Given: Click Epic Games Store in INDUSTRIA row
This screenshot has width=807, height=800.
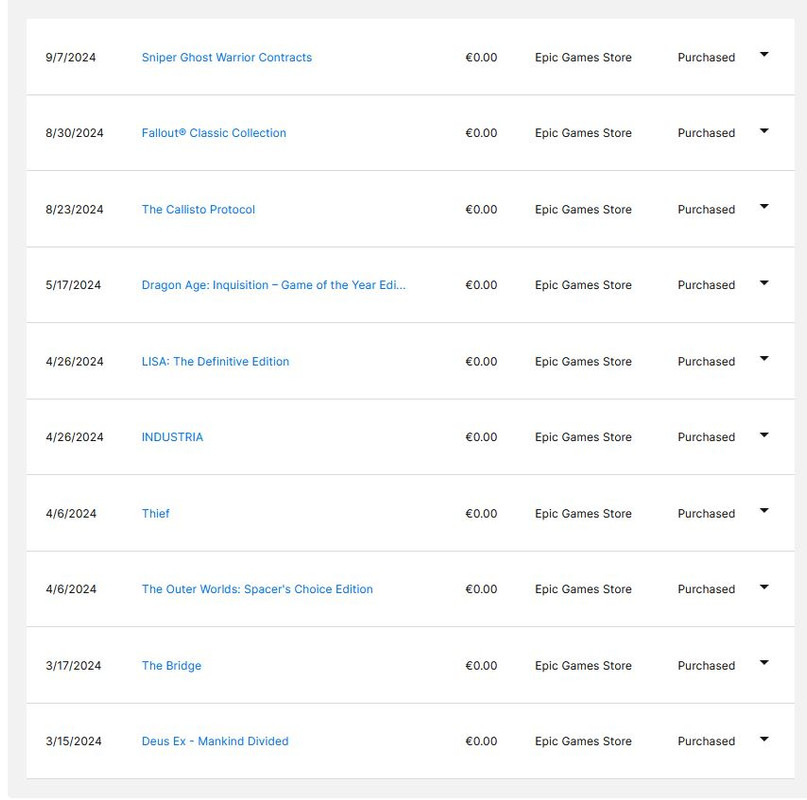Looking at the screenshot, I should (583, 437).
